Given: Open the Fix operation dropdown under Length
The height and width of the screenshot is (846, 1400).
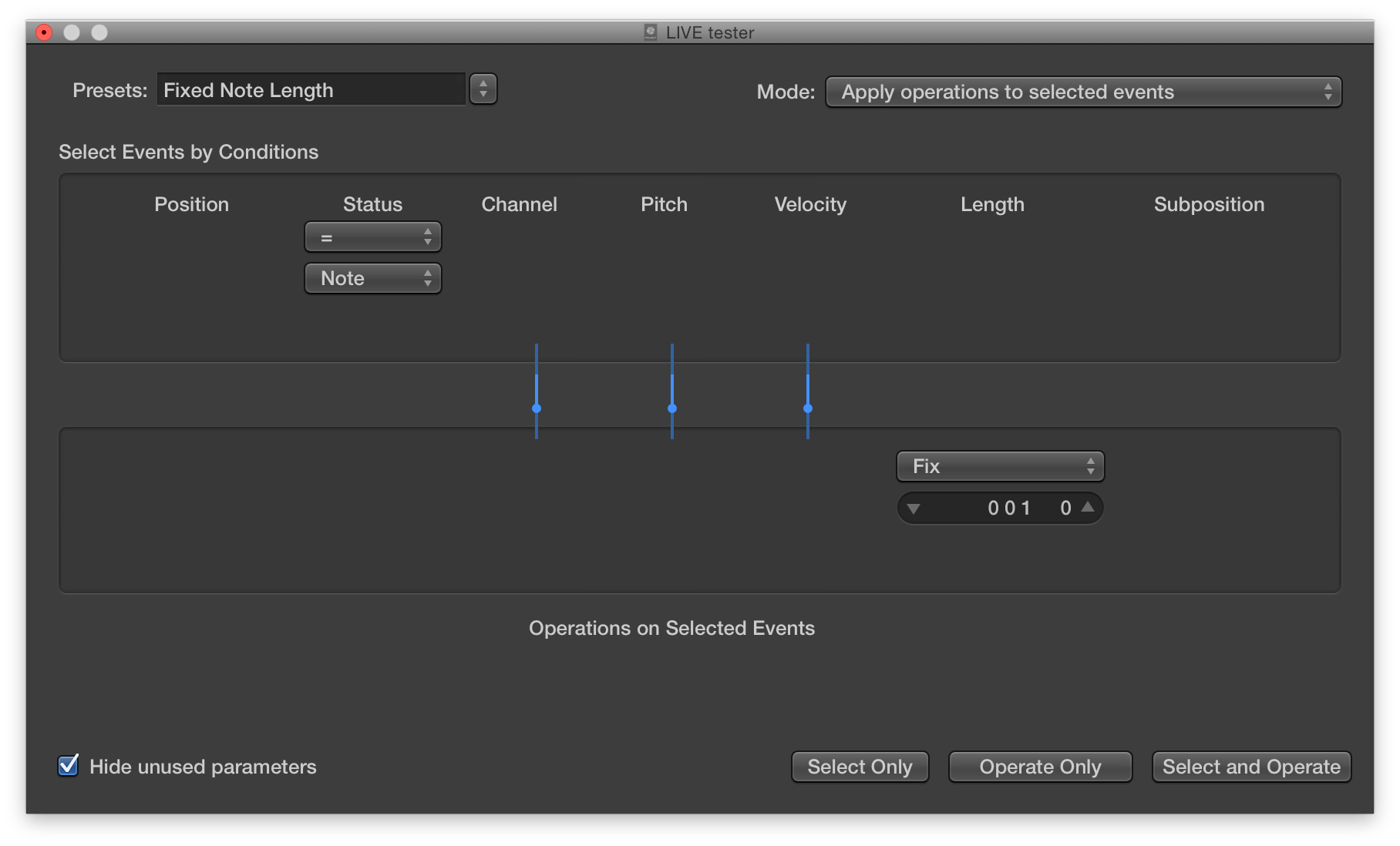Looking at the screenshot, I should (x=999, y=466).
